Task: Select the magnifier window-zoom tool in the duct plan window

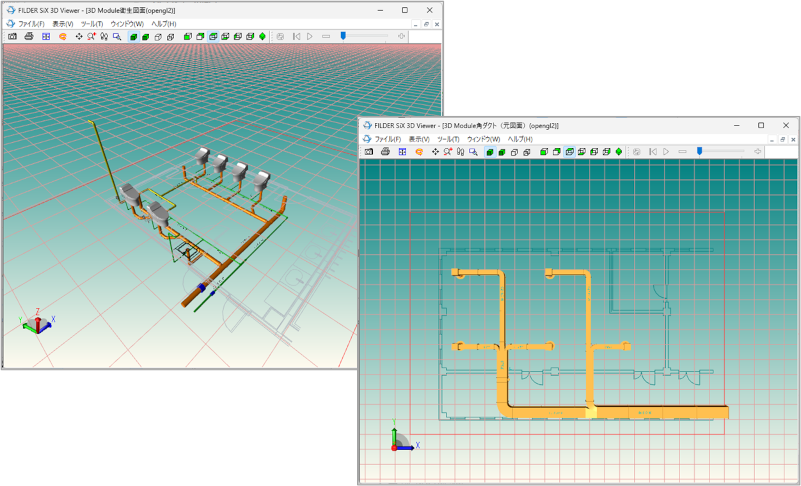Action: point(473,152)
